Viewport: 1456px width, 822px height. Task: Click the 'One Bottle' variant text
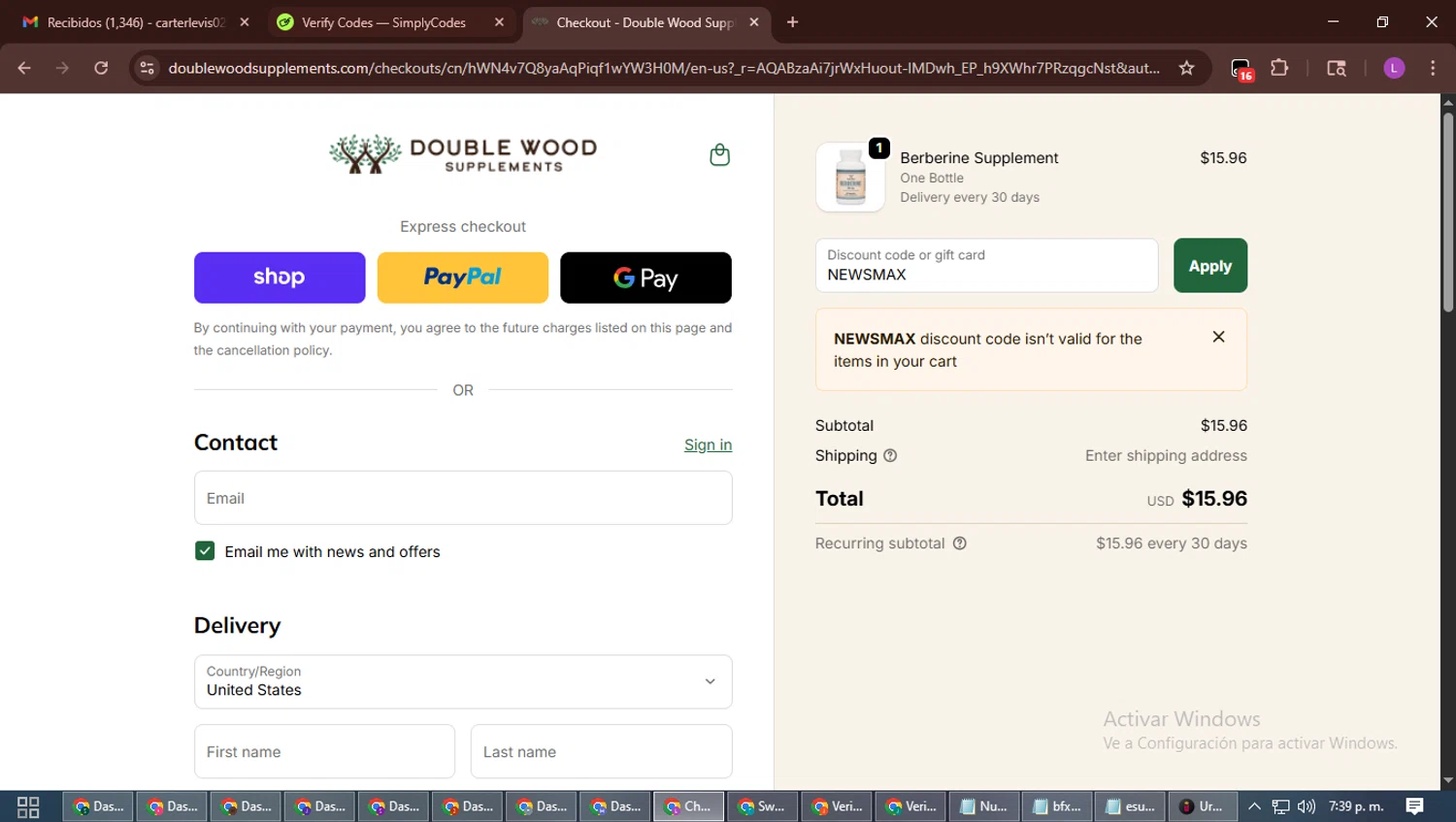coord(931,178)
